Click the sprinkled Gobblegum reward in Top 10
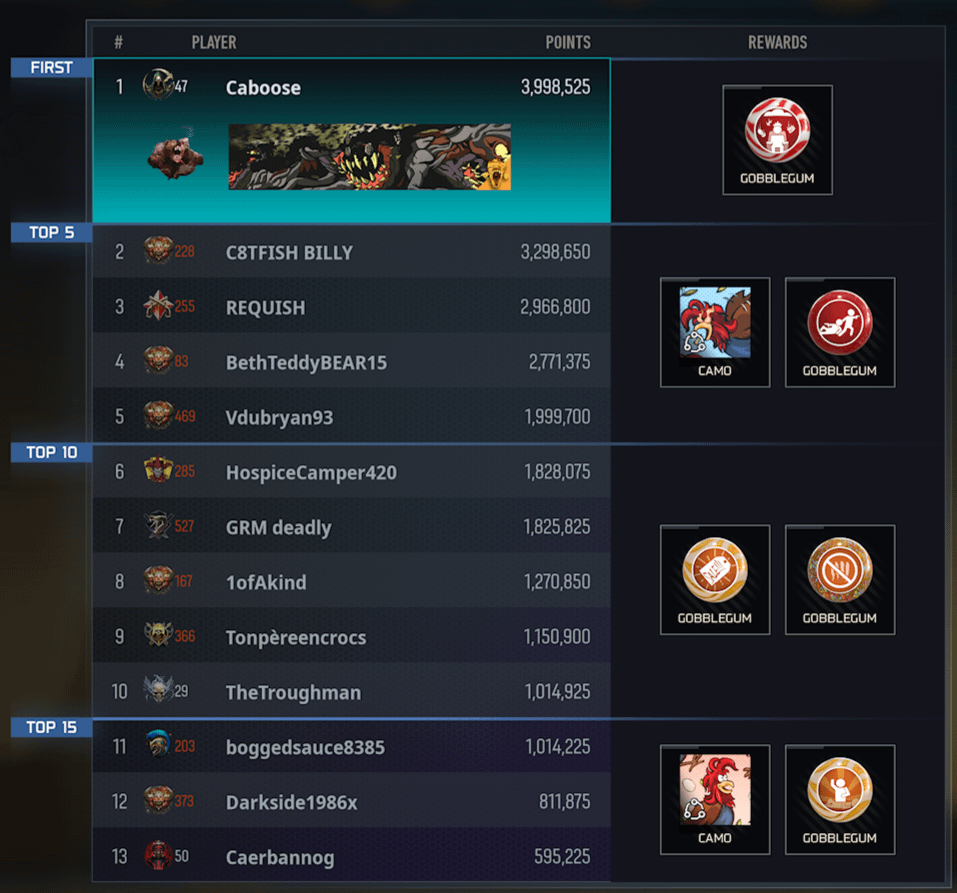957x893 pixels. pos(840,579)
